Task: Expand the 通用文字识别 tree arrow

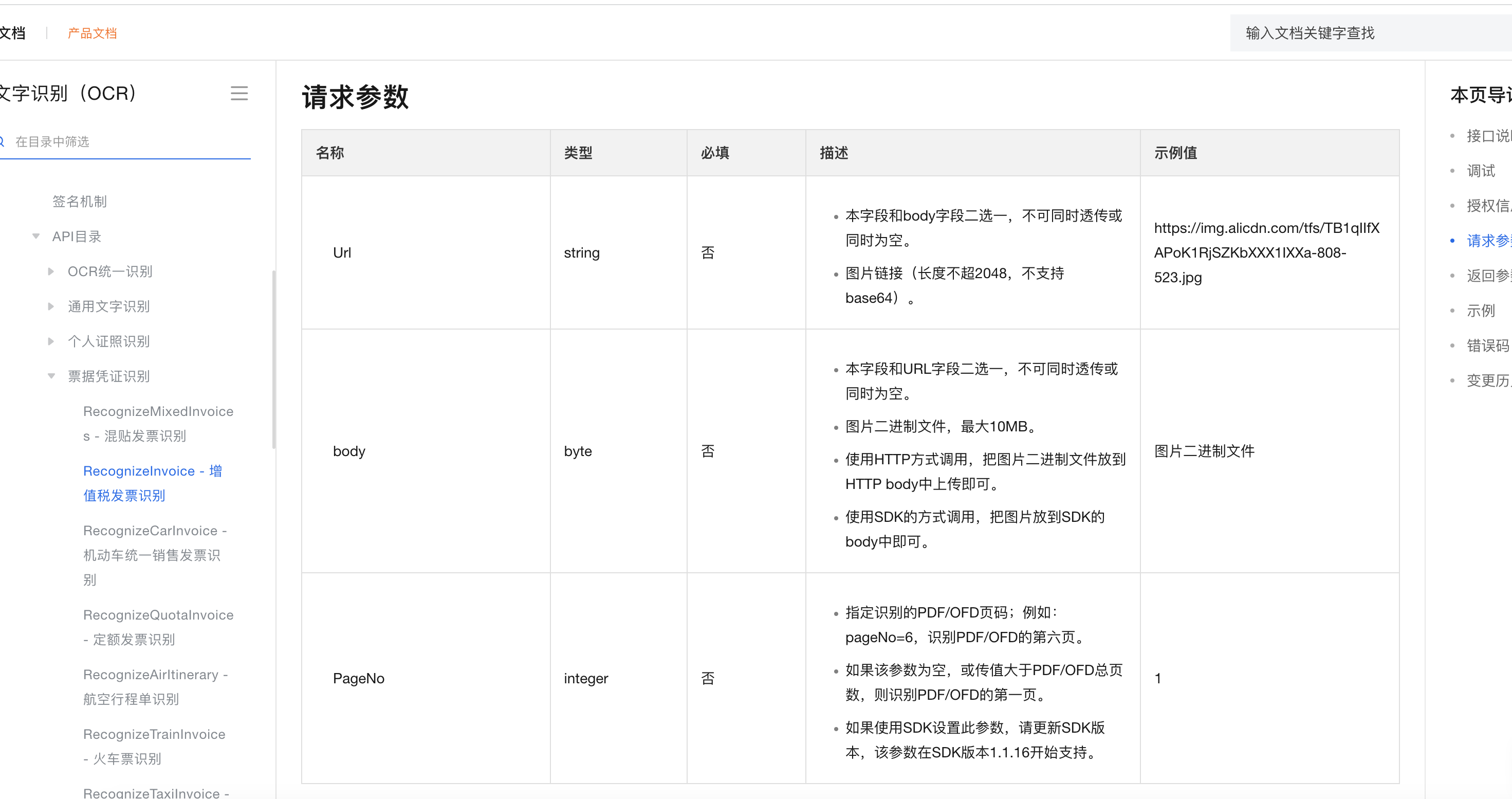Action: tap(51, 306)
